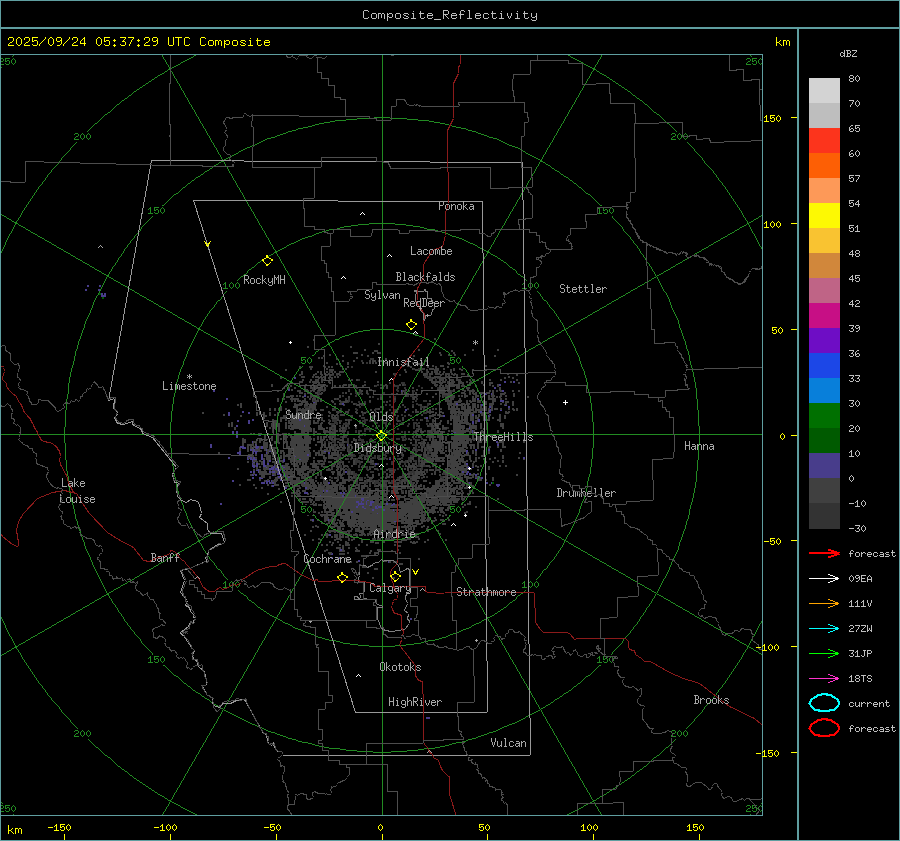Viewport: 900px width, 841px height.
Task: Click the orange 111V arrow icon
Action: click(824, 604)
